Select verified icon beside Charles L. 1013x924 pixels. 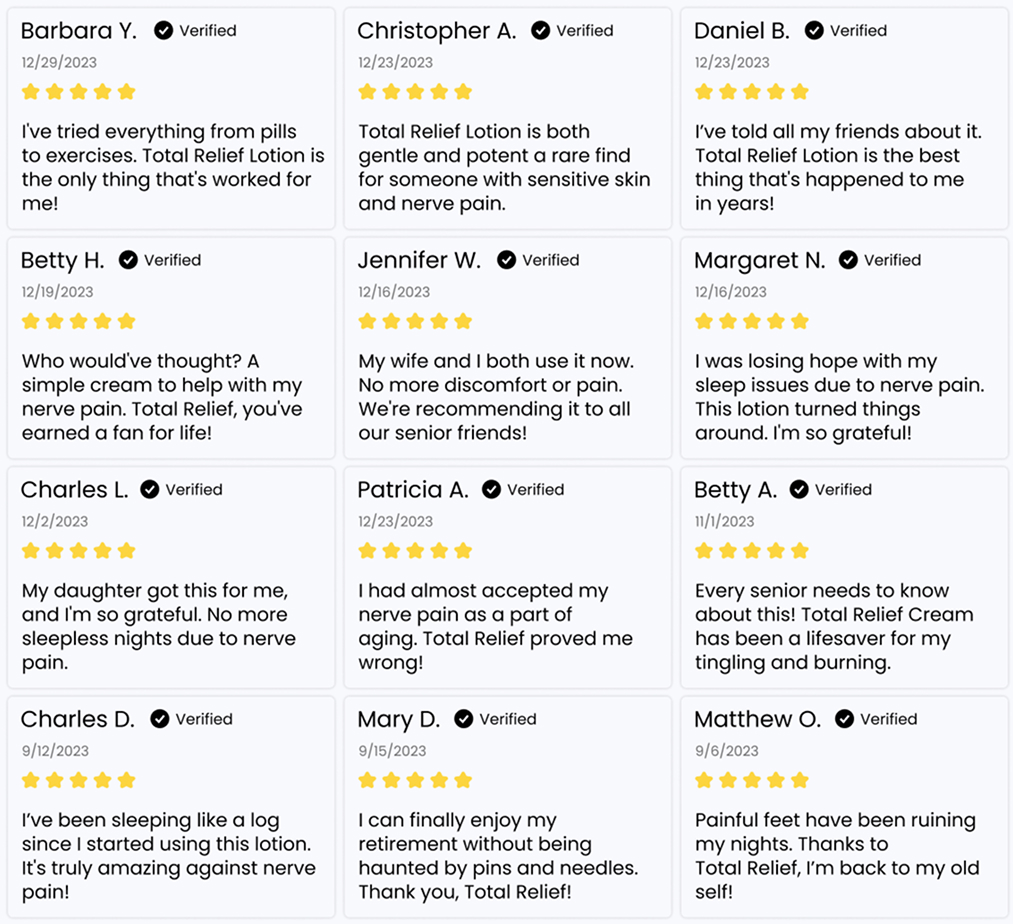tap(150, 490)
